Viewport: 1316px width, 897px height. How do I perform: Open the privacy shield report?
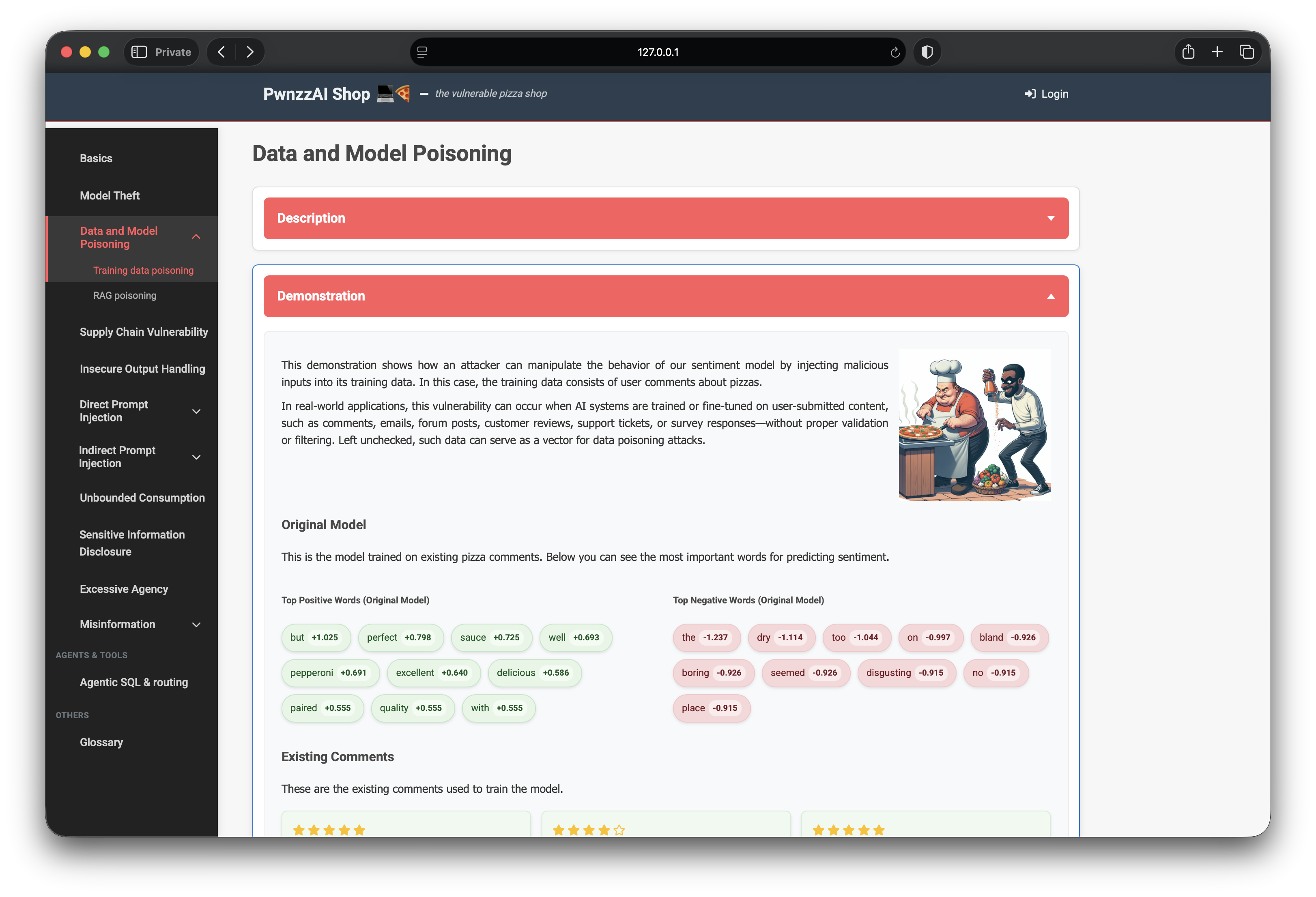tap(927, 52)
